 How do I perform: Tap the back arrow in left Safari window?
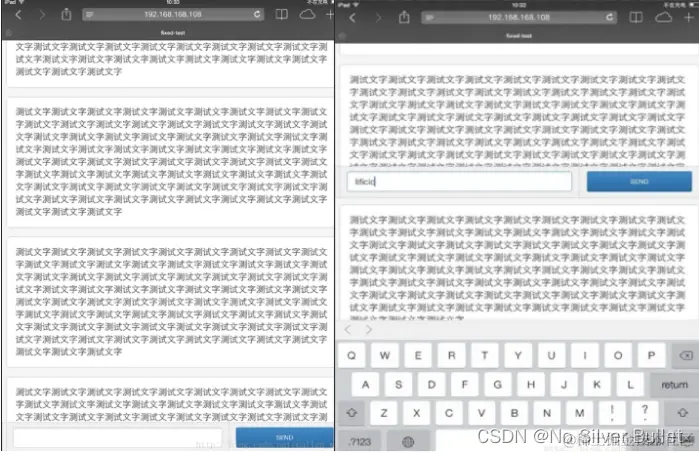pyautogui.click(x=18, y=15)
